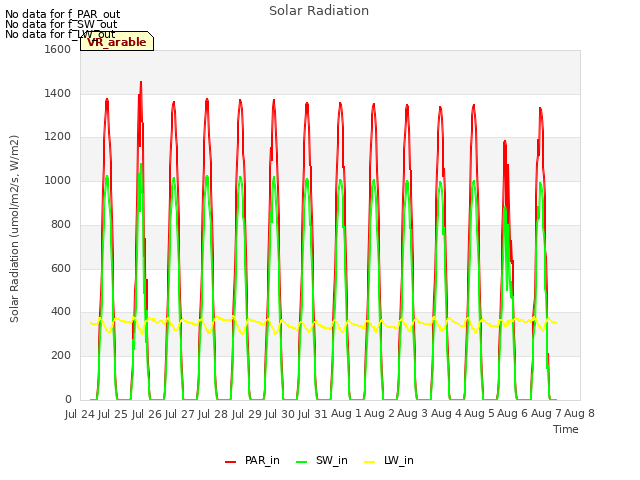Click the Time x-axis label

tap(565, 429)
